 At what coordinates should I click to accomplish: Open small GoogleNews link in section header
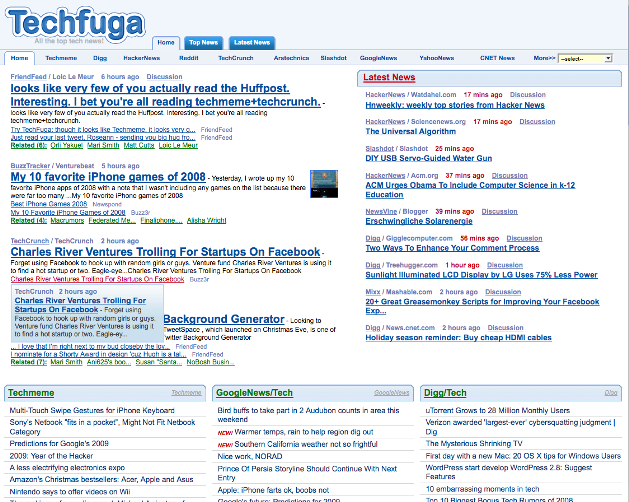tap(392, 392)
